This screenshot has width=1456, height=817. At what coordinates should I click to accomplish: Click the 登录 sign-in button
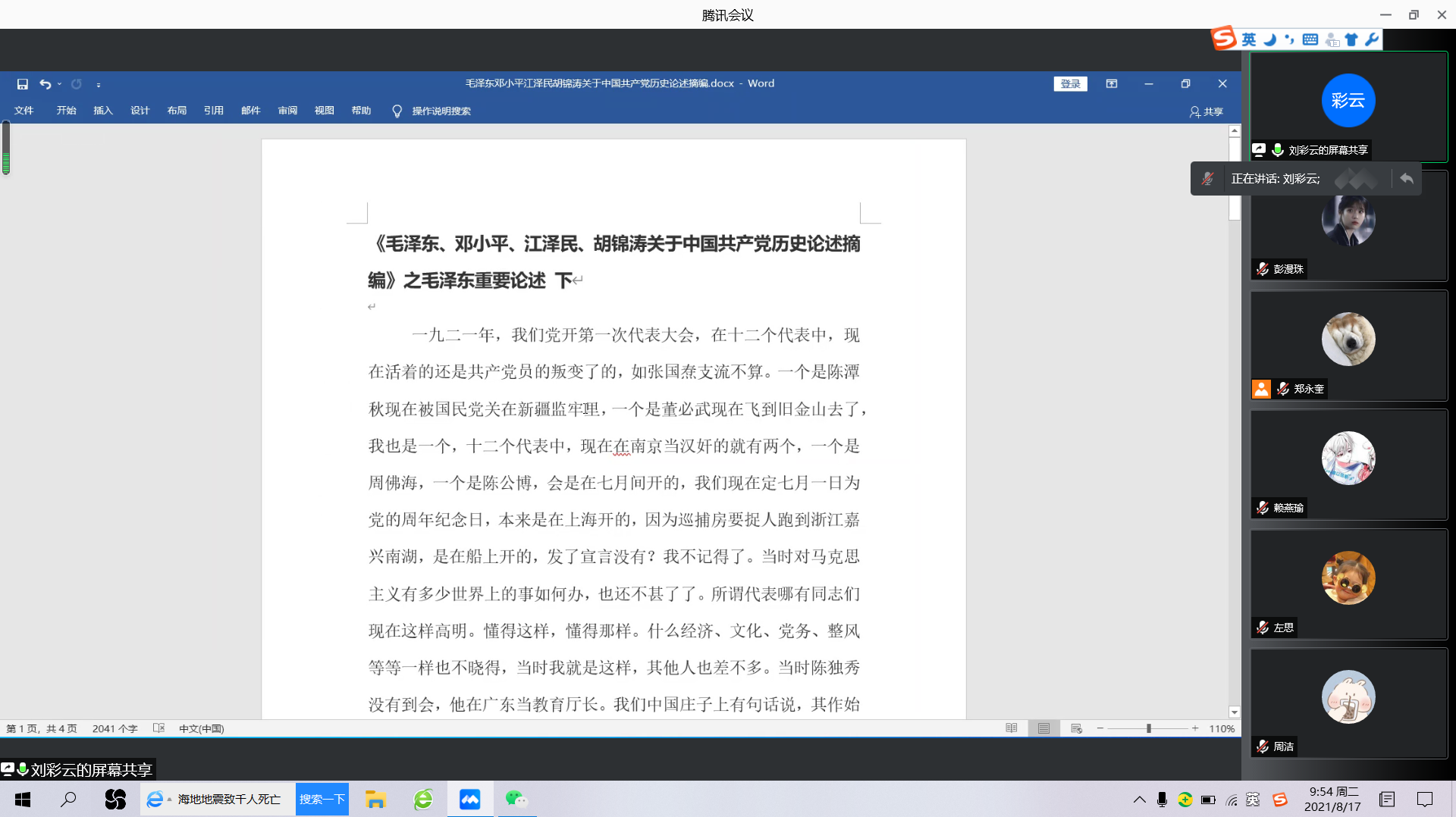pos(1070,84)
